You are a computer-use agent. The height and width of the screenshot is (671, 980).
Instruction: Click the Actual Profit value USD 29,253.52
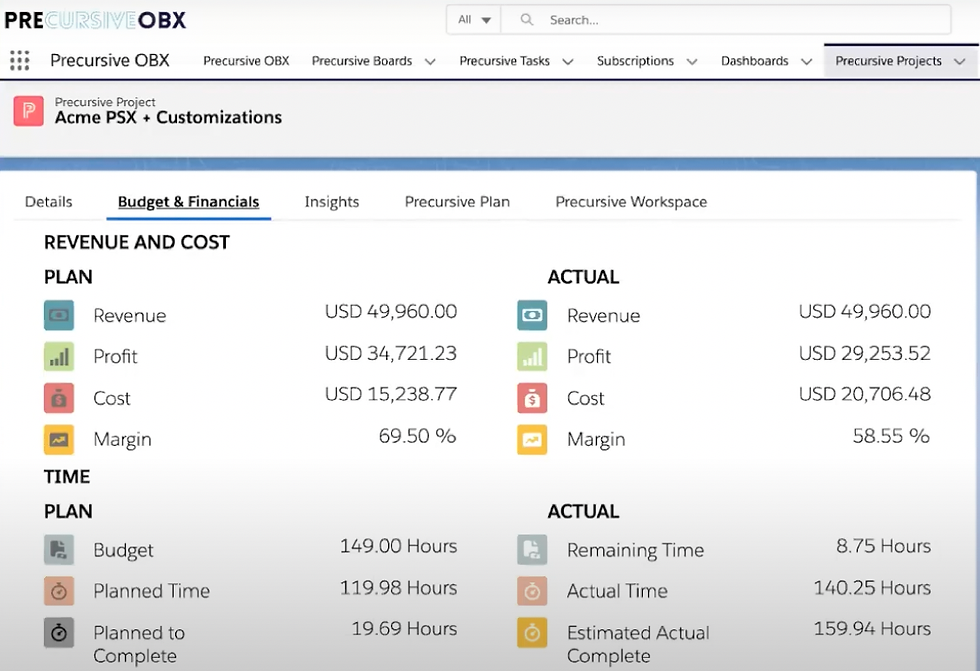click(x=864, y=353)
